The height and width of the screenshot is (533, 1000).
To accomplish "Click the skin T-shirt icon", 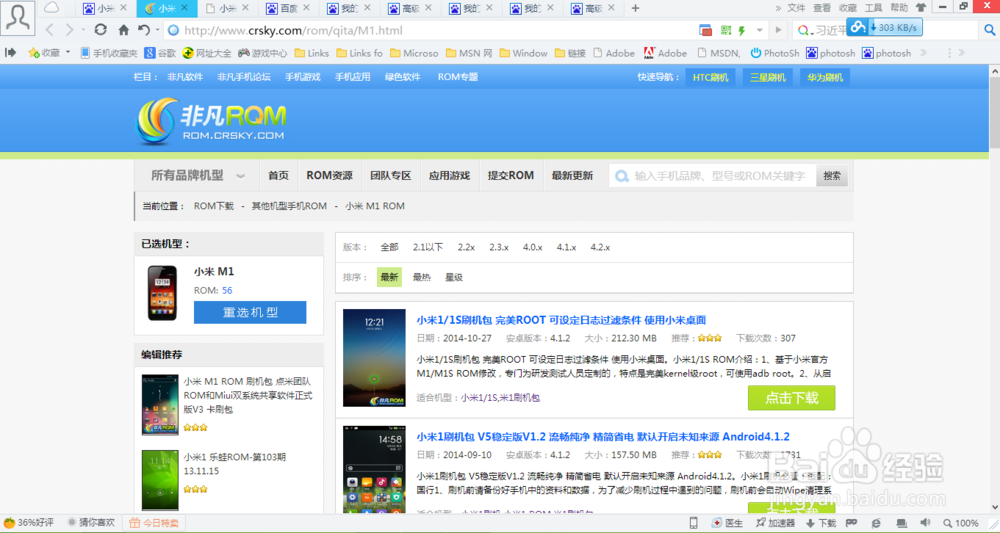I will [x=920, y=8].
